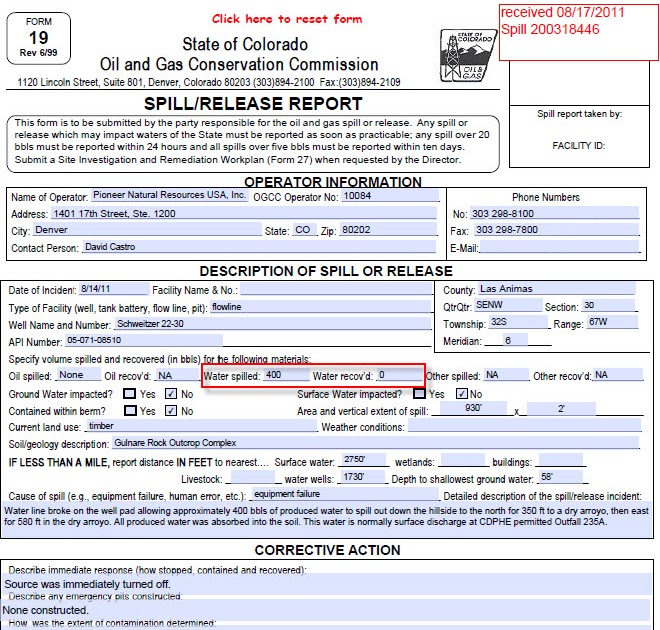
Task: Click Surface water distance field 2750'
Action: pyautogui.click(x=364, y=459)
